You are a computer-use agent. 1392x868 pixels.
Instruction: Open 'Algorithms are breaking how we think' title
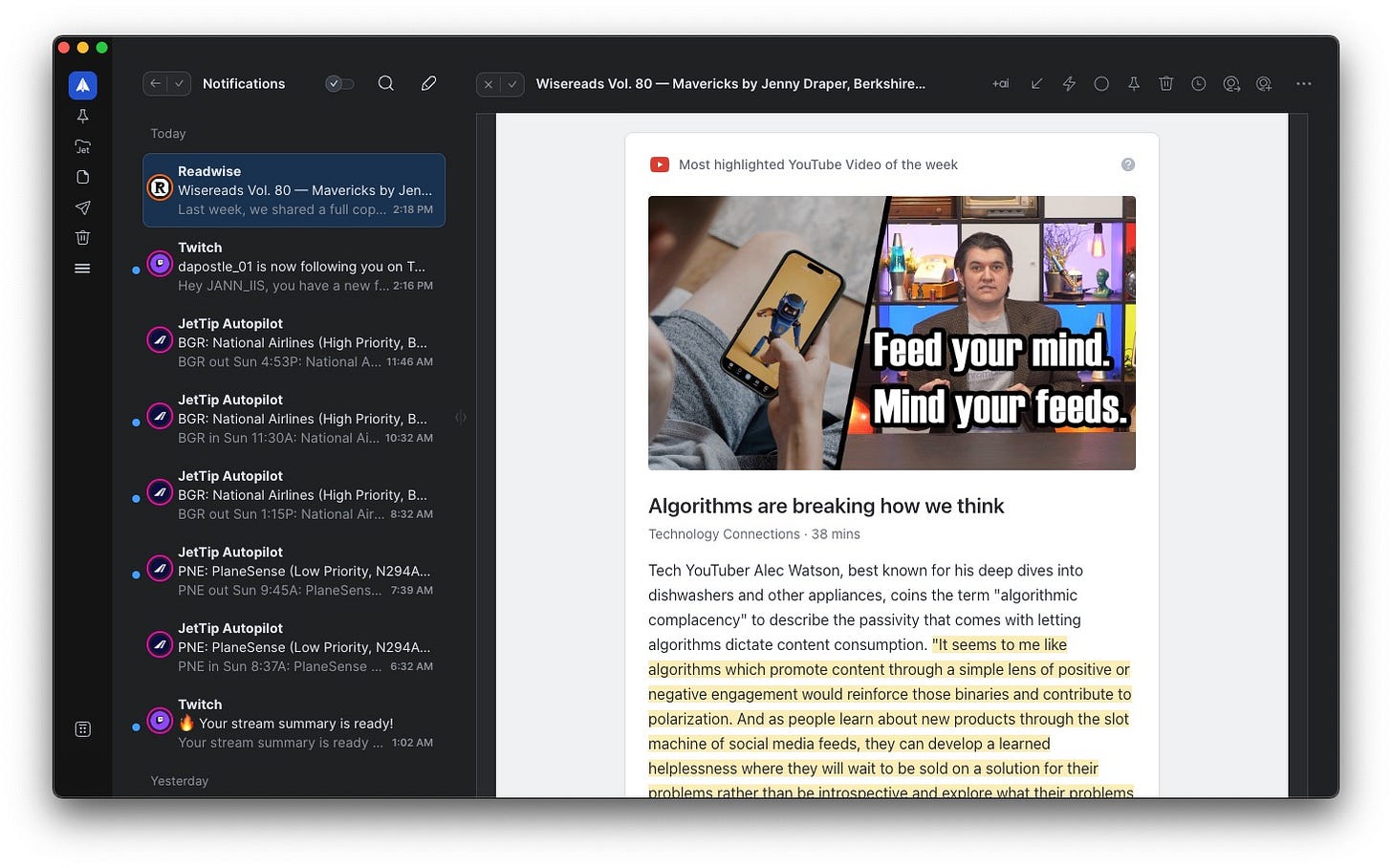coord(826,506)
